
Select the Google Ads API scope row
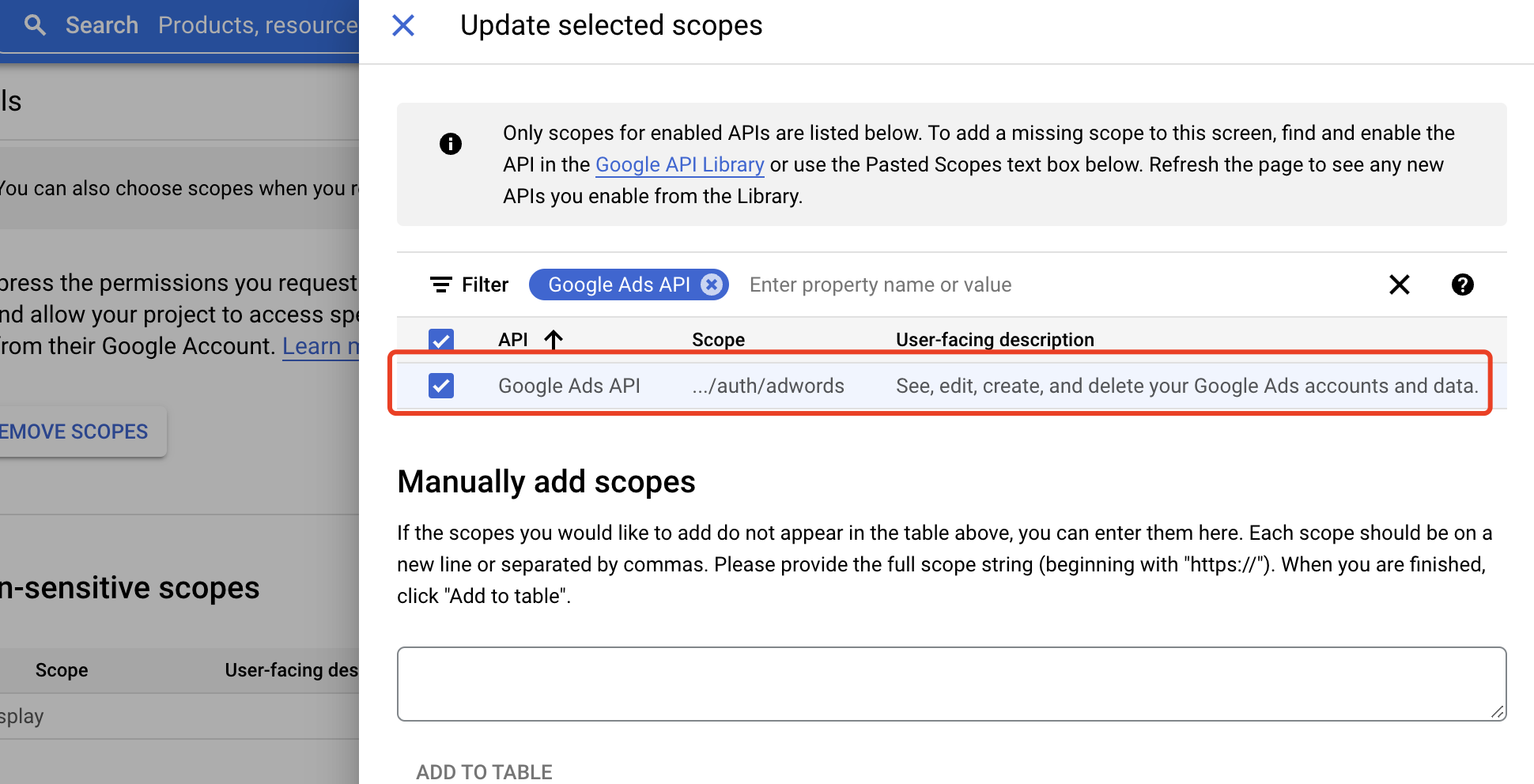[791, 386]
